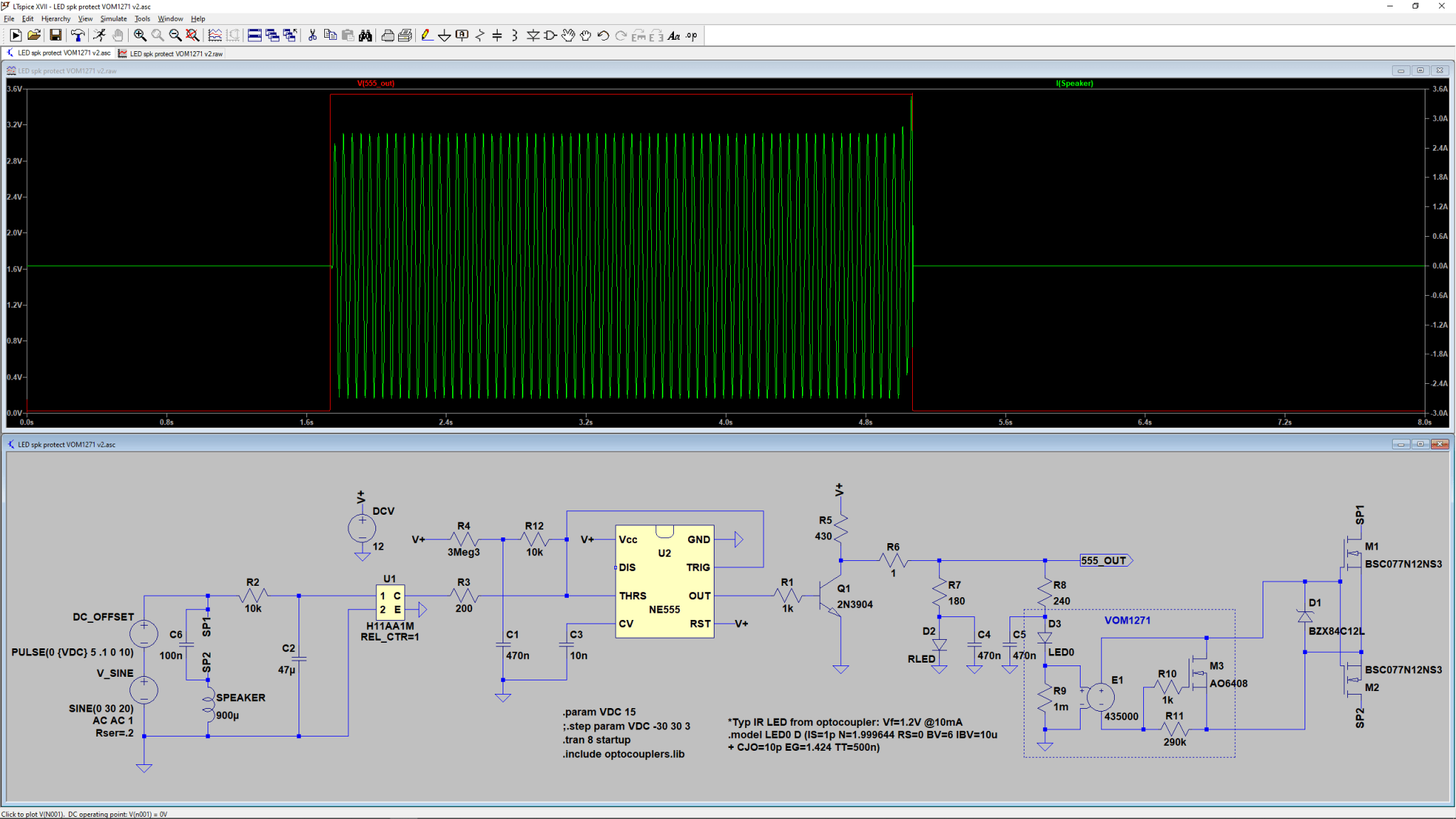Open the Window menu

tap(171, 18)
